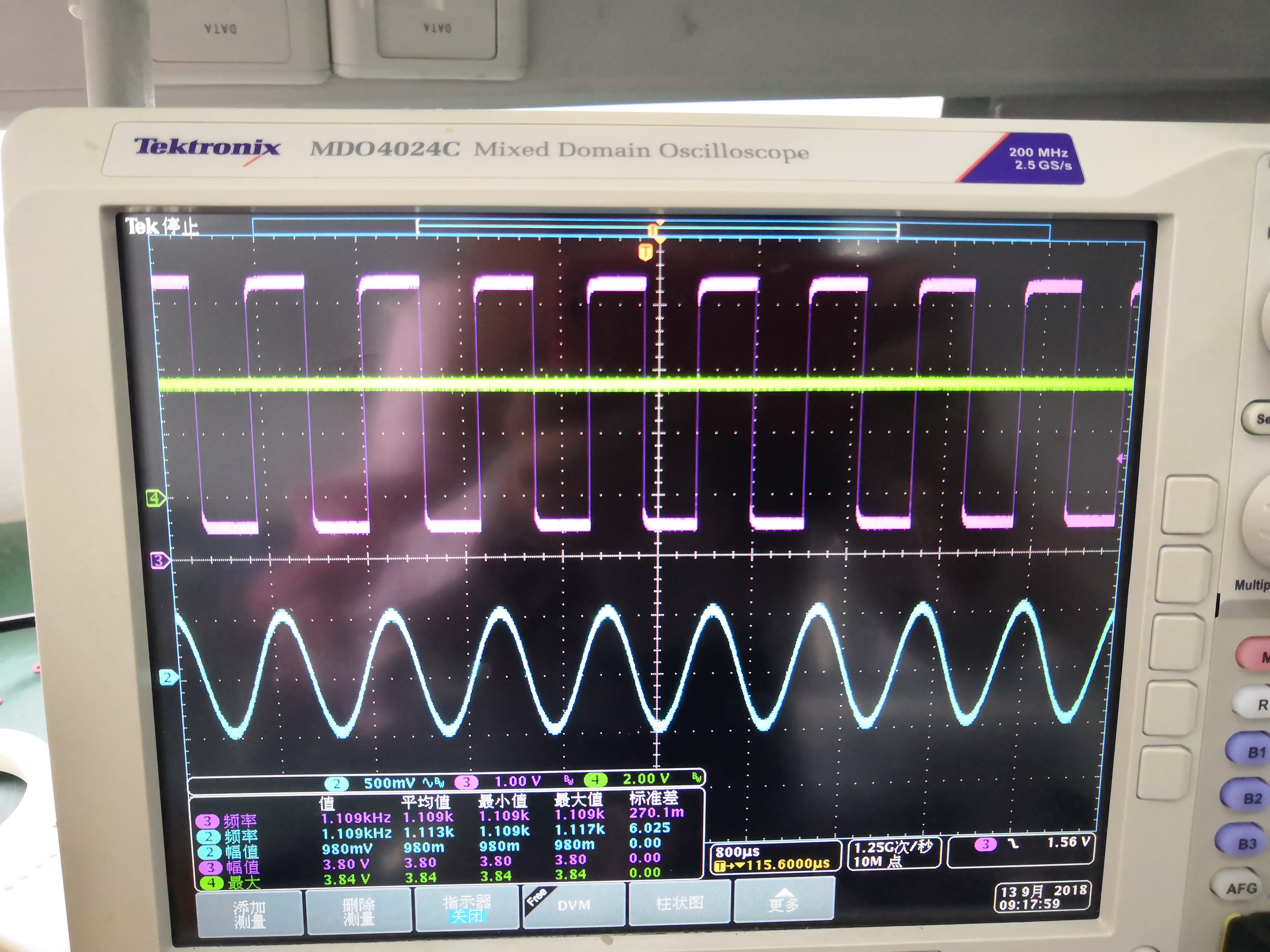The image size is (1270, 952).
Task: Click the channel 3 badge next to 1.00 V
Action: [x=466, y=781]
